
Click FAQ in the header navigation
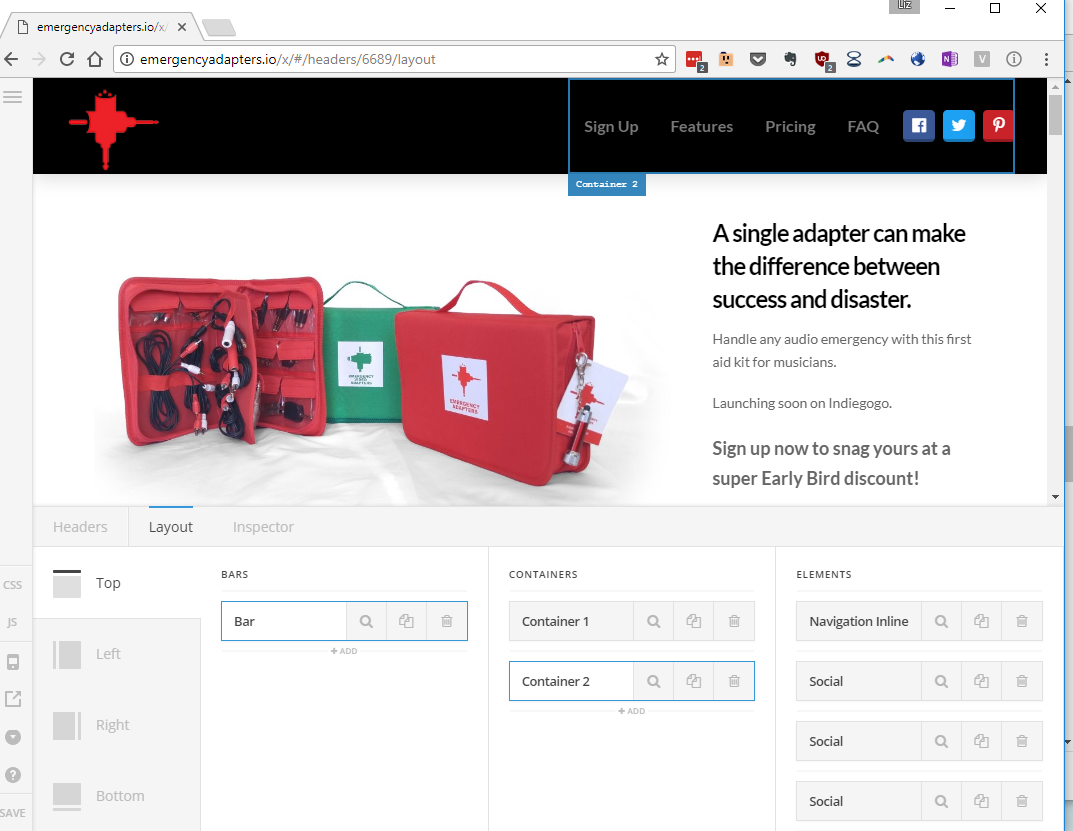(863, 127)
